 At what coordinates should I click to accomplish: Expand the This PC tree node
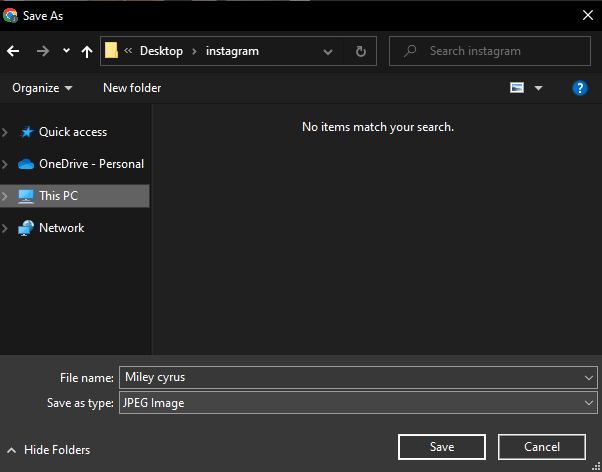(5, 196)
